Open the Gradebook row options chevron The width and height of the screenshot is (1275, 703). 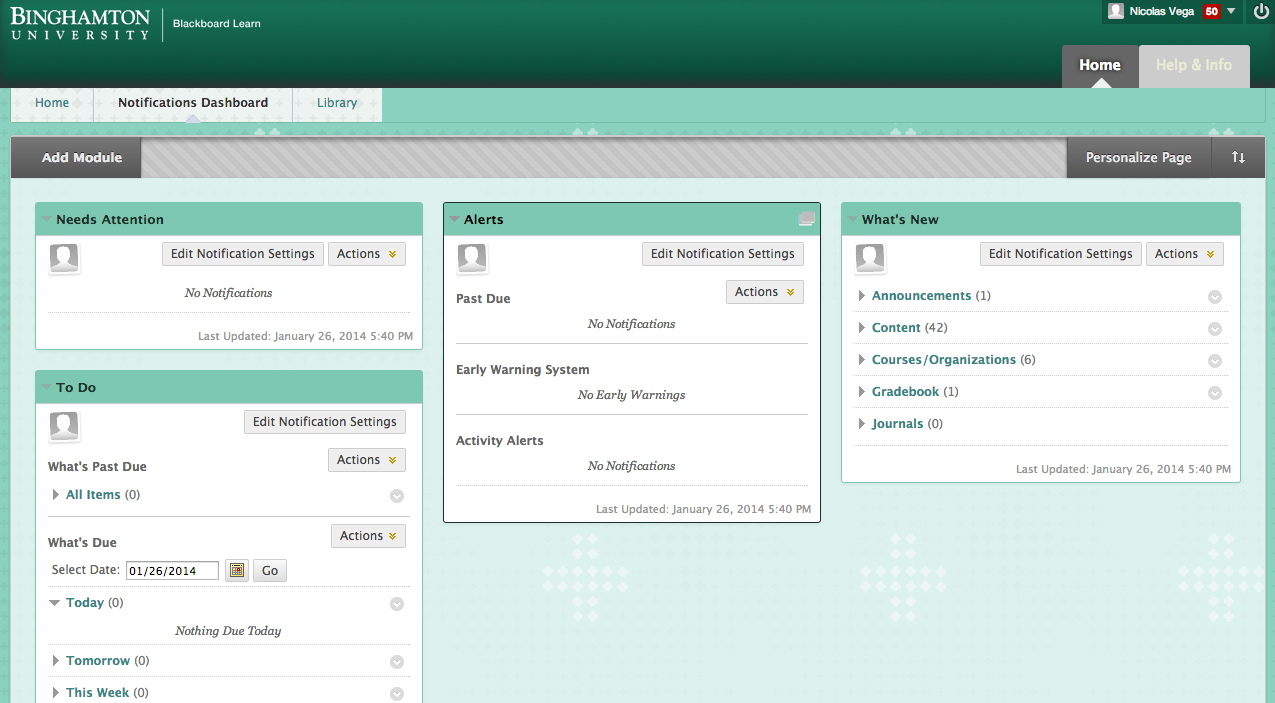point(1215,393)
